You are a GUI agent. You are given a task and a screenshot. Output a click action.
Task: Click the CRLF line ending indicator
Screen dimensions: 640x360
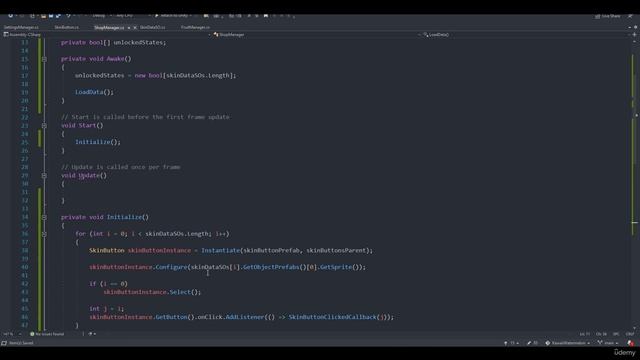(630, 334)
